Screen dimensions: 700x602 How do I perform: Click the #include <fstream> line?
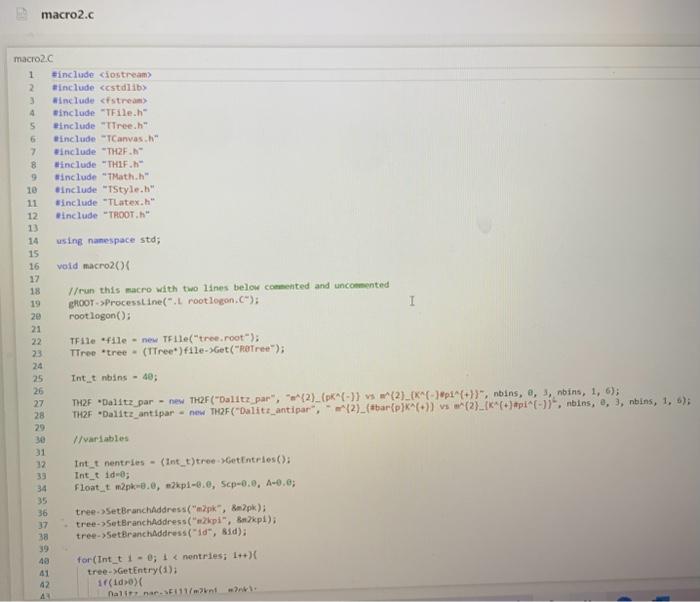click(x=100, y=100)
